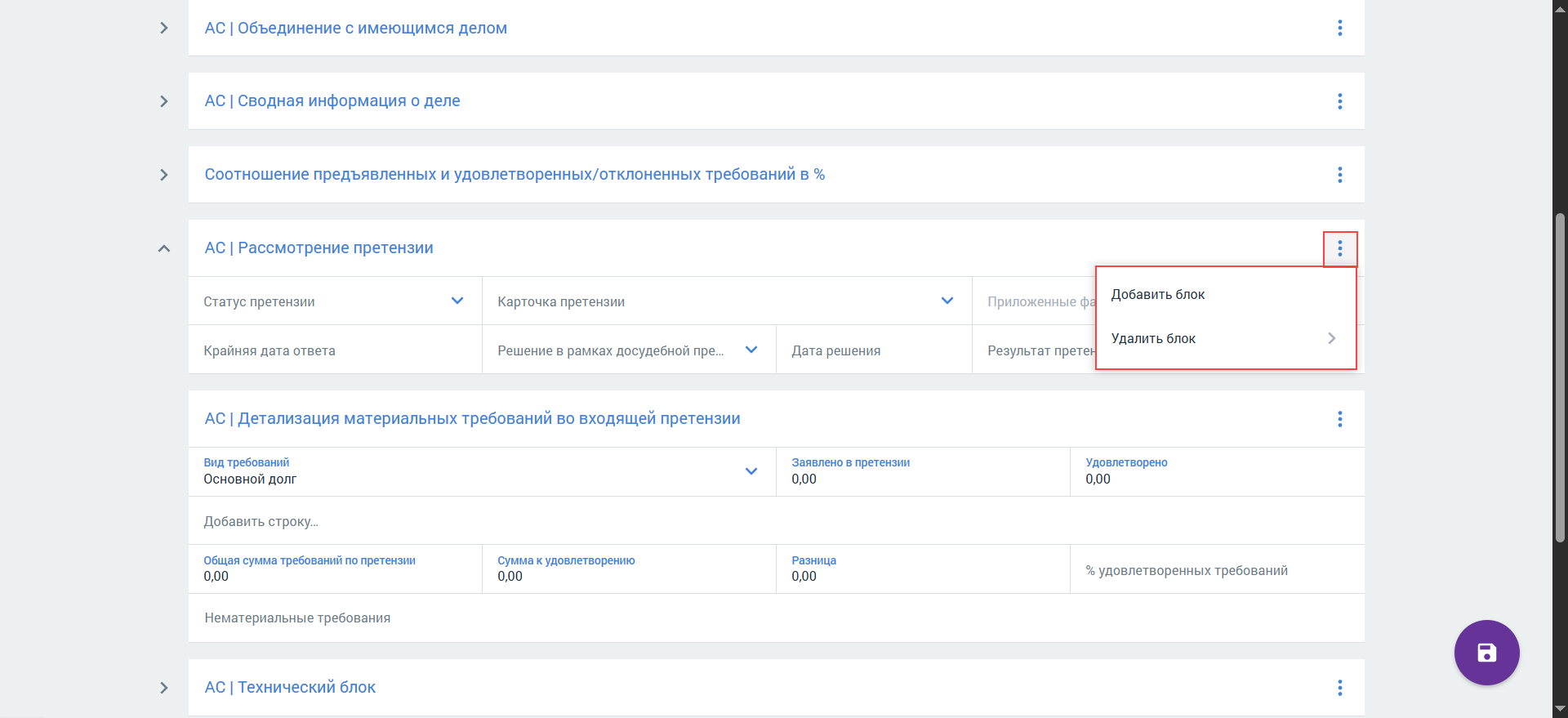The width and height of the screenshot is (1568, 718).
Task: Click the АС | Технический блок title
Action: [x=290, y=688]
